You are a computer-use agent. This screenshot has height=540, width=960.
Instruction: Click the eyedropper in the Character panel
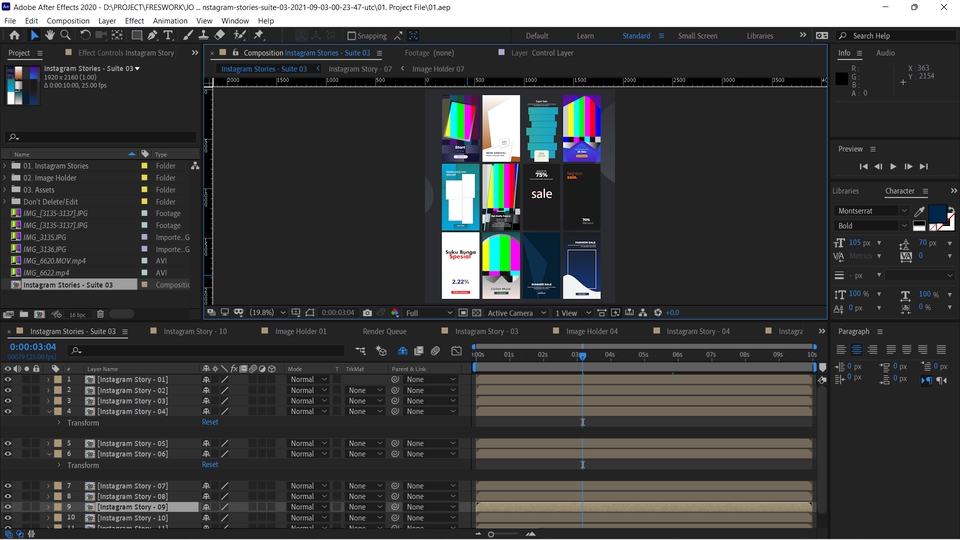pos(920,211)
